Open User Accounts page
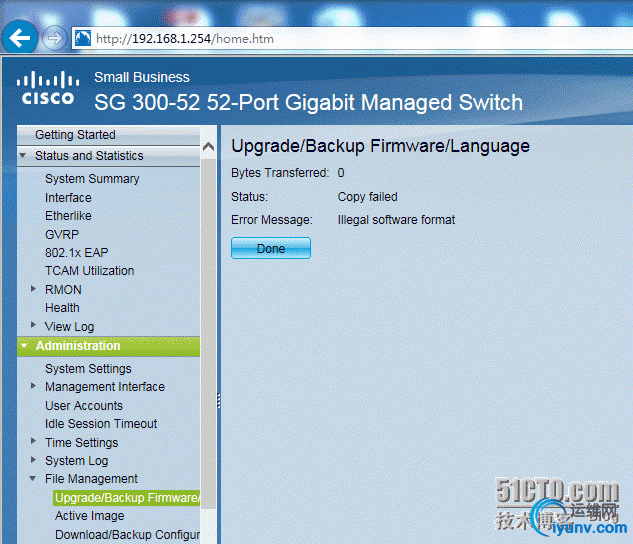 pos(84,406)
